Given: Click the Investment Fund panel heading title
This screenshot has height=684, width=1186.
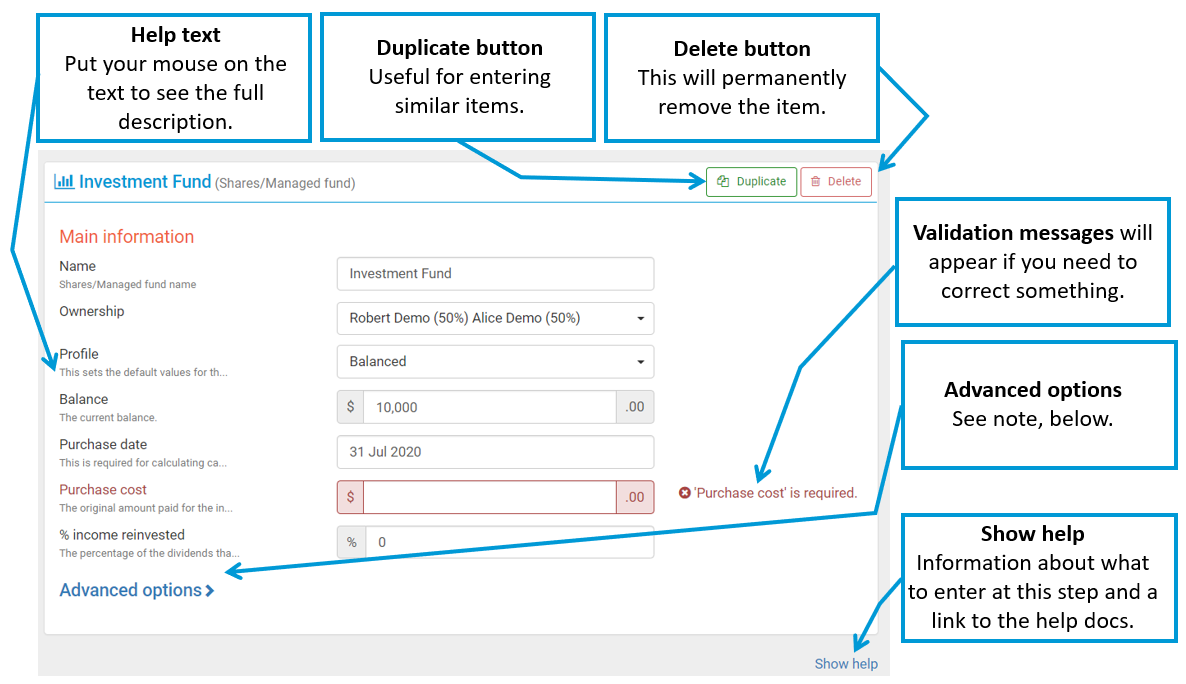Looking at the screenshot, I should point(145,182).
